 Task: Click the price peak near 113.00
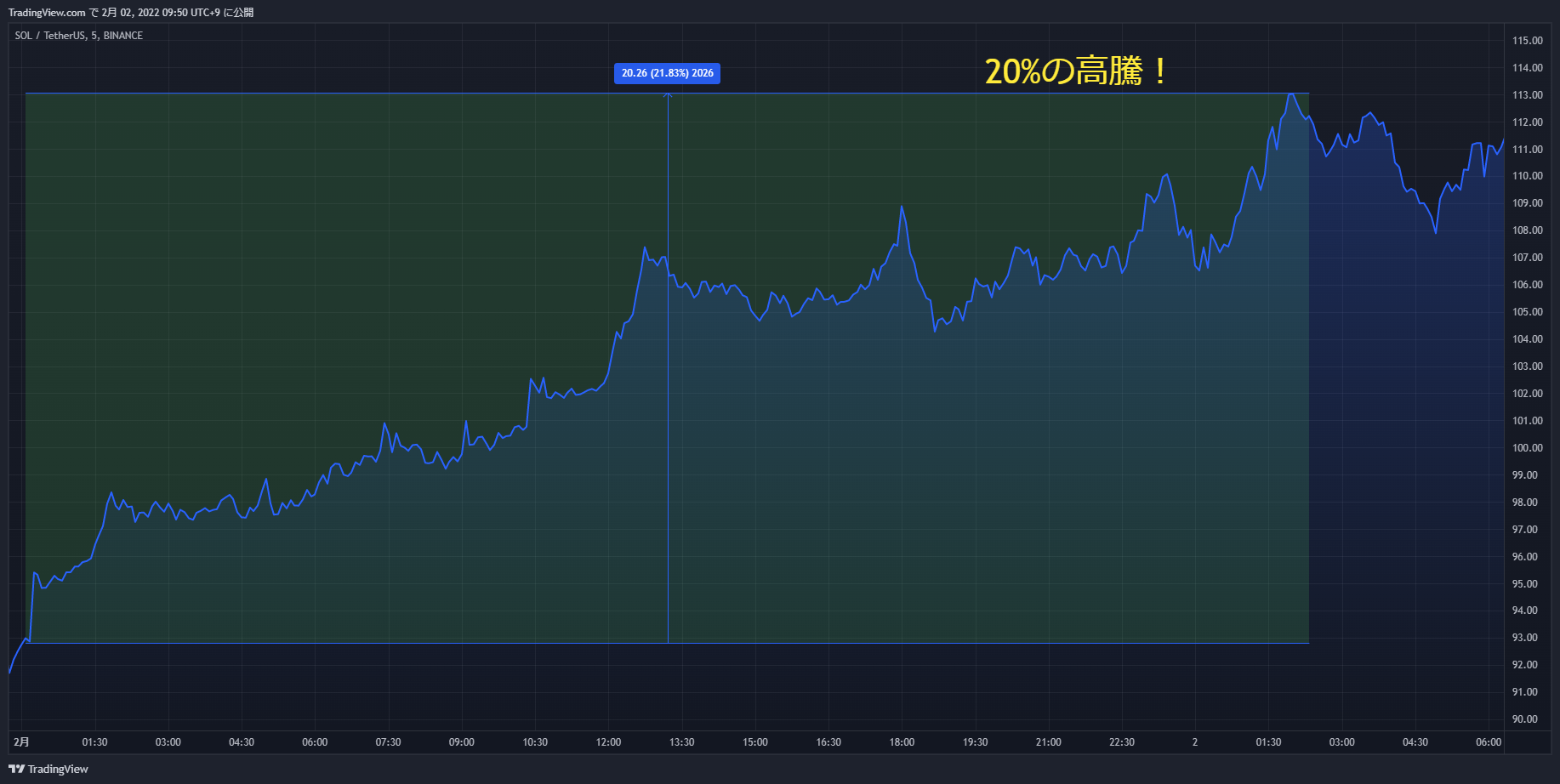coord(1291,94)
